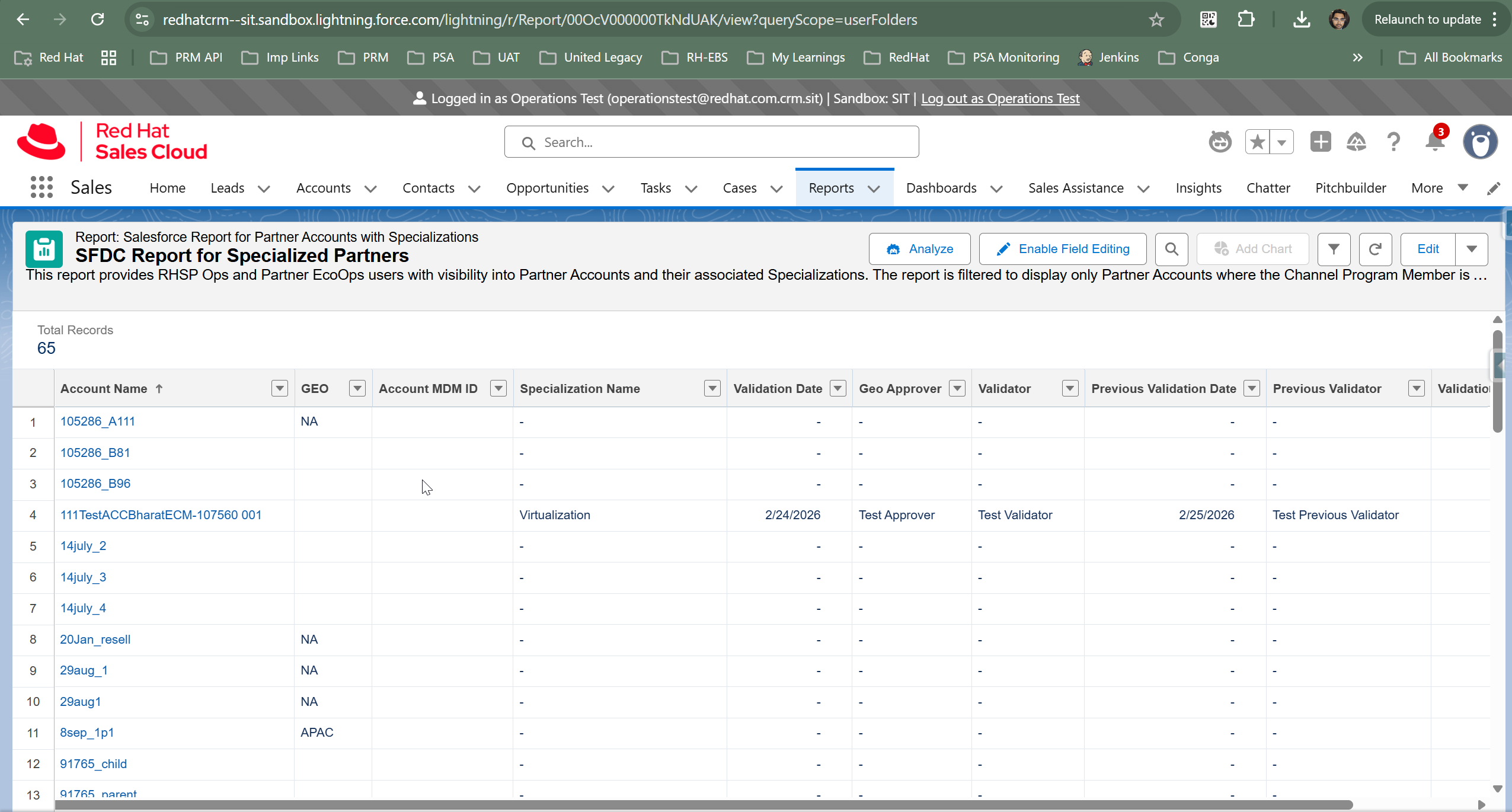Open the Specialization Name column dropdown
Screen dimensions: 1512x812
[712, 389]
